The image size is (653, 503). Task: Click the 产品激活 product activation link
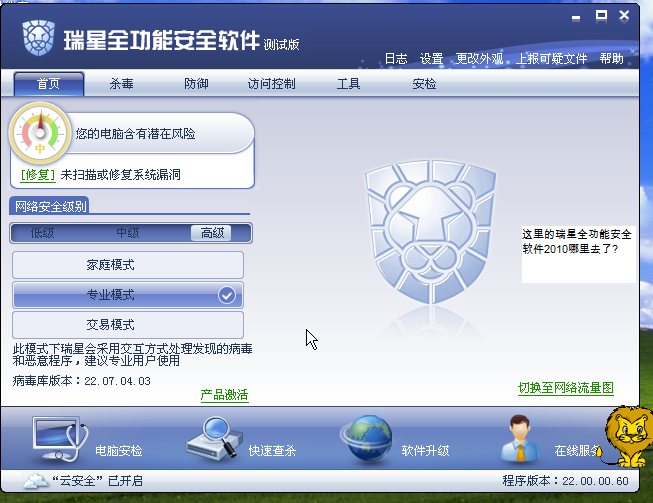click(224, 395)
